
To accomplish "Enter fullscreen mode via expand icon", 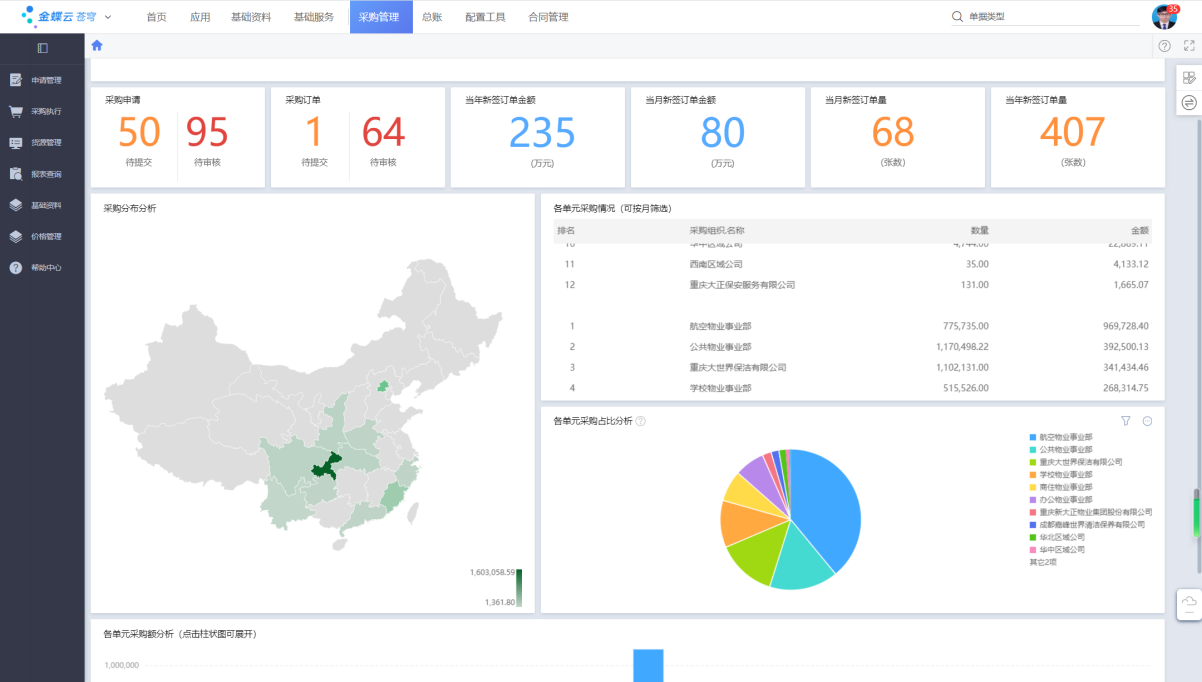I will coord(1189,46).
